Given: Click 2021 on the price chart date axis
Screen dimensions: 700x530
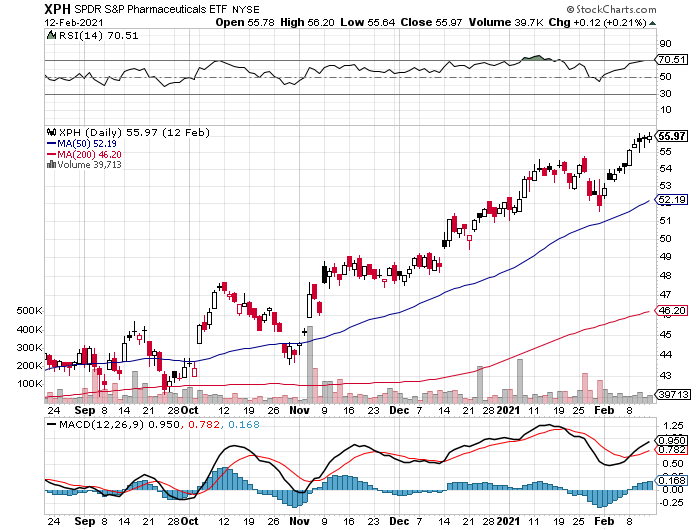Looking at the screenshot, I should pos(508,410).
